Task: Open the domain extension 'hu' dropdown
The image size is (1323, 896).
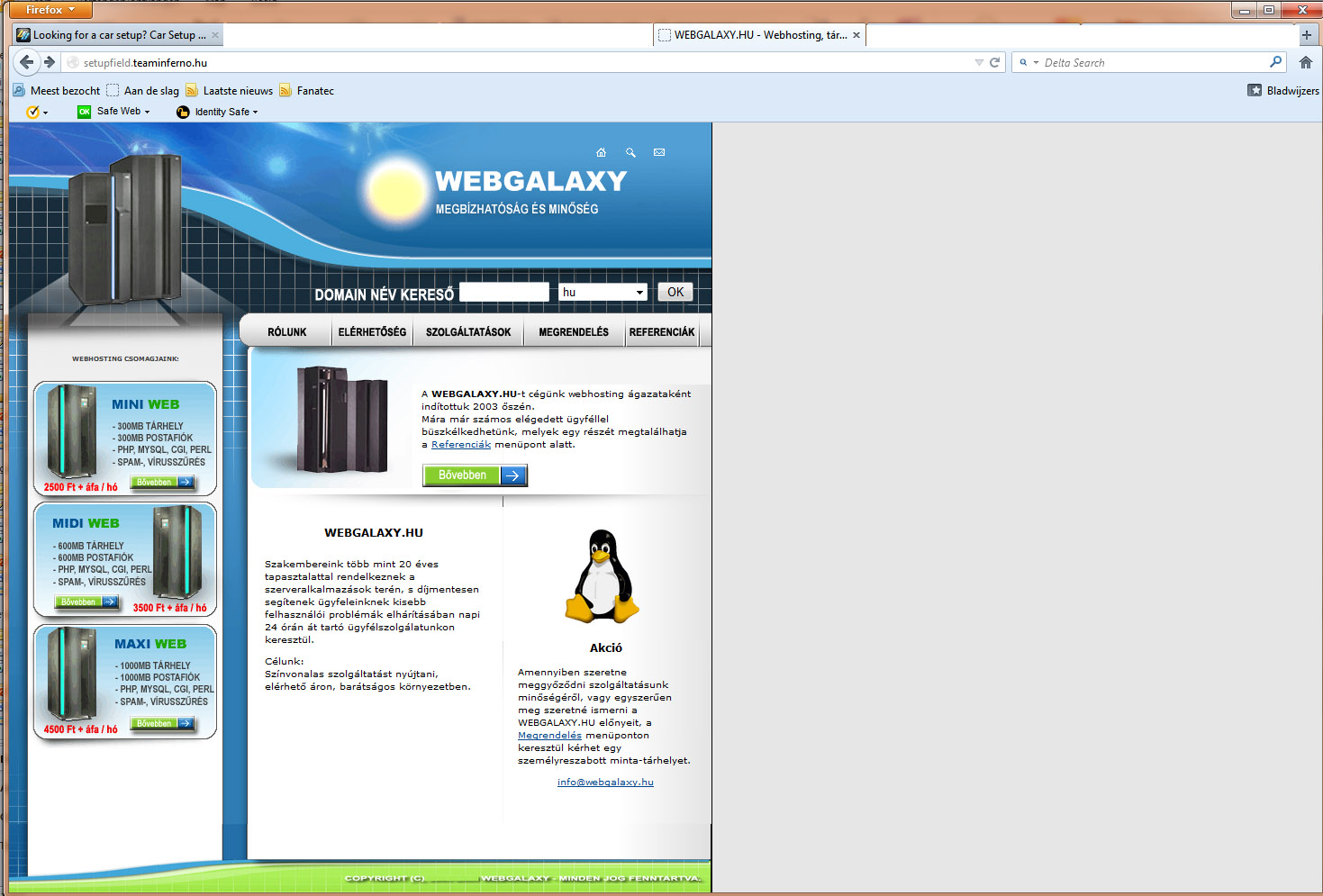Action: (x=603, y=292)
